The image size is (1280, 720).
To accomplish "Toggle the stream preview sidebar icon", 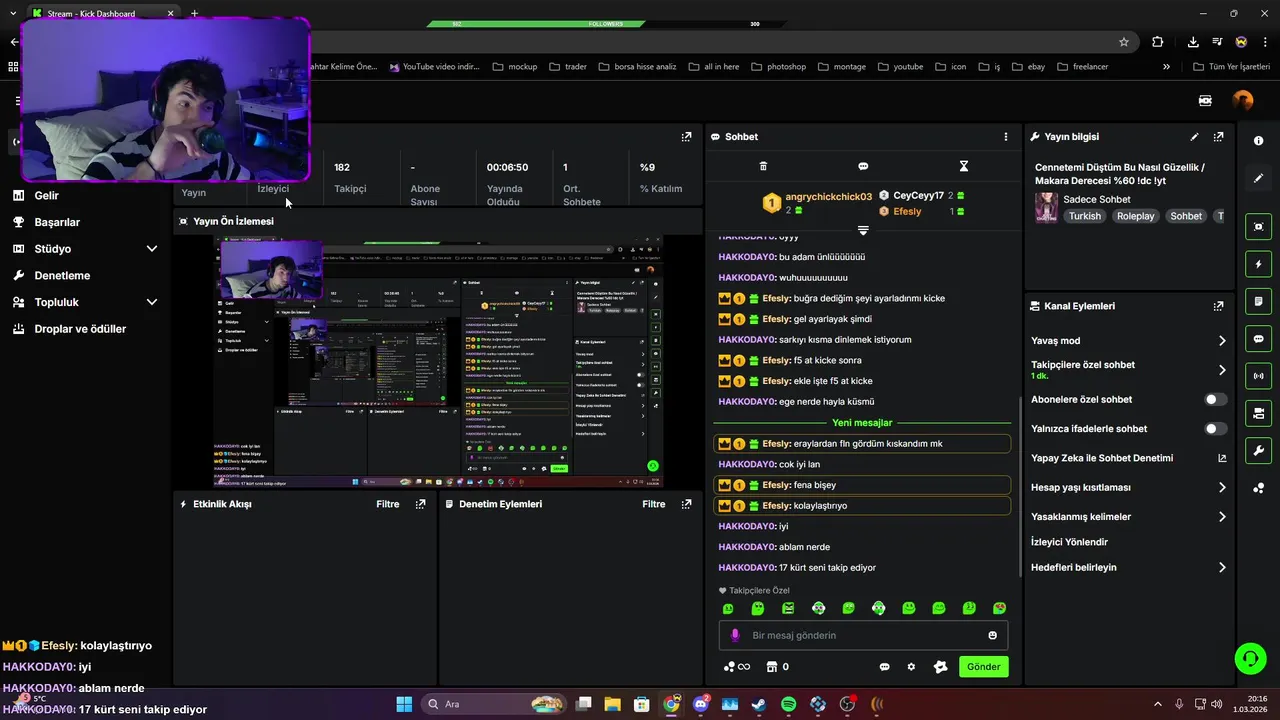I will point(1258,227).
